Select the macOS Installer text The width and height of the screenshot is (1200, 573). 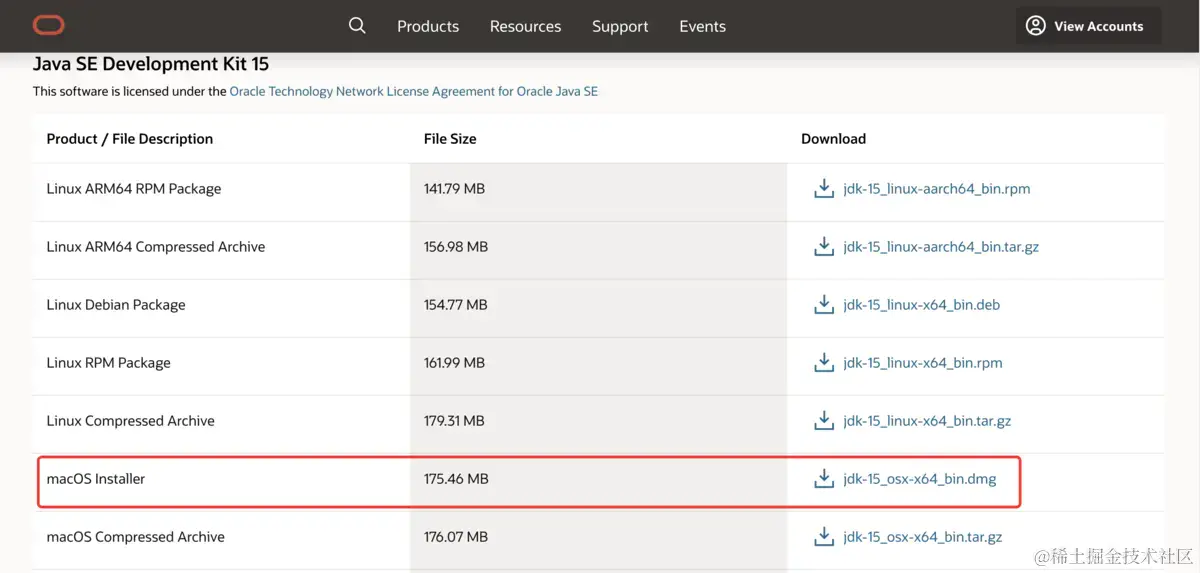(96, 479)
